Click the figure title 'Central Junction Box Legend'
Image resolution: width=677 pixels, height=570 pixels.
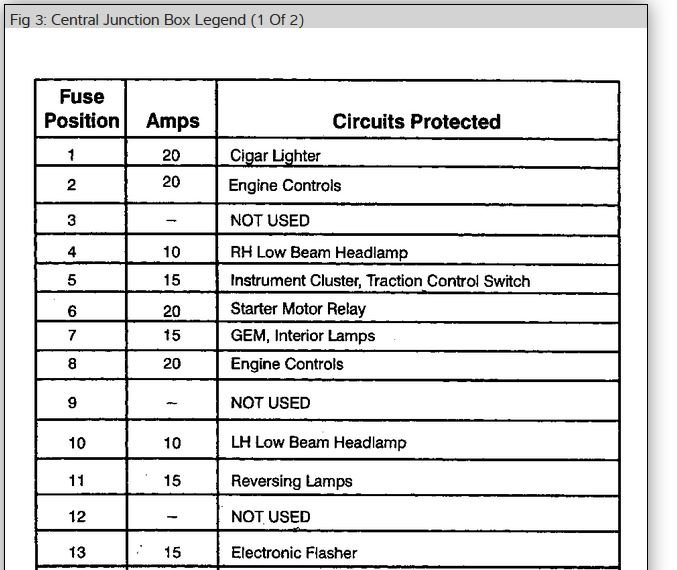(155, 20)
